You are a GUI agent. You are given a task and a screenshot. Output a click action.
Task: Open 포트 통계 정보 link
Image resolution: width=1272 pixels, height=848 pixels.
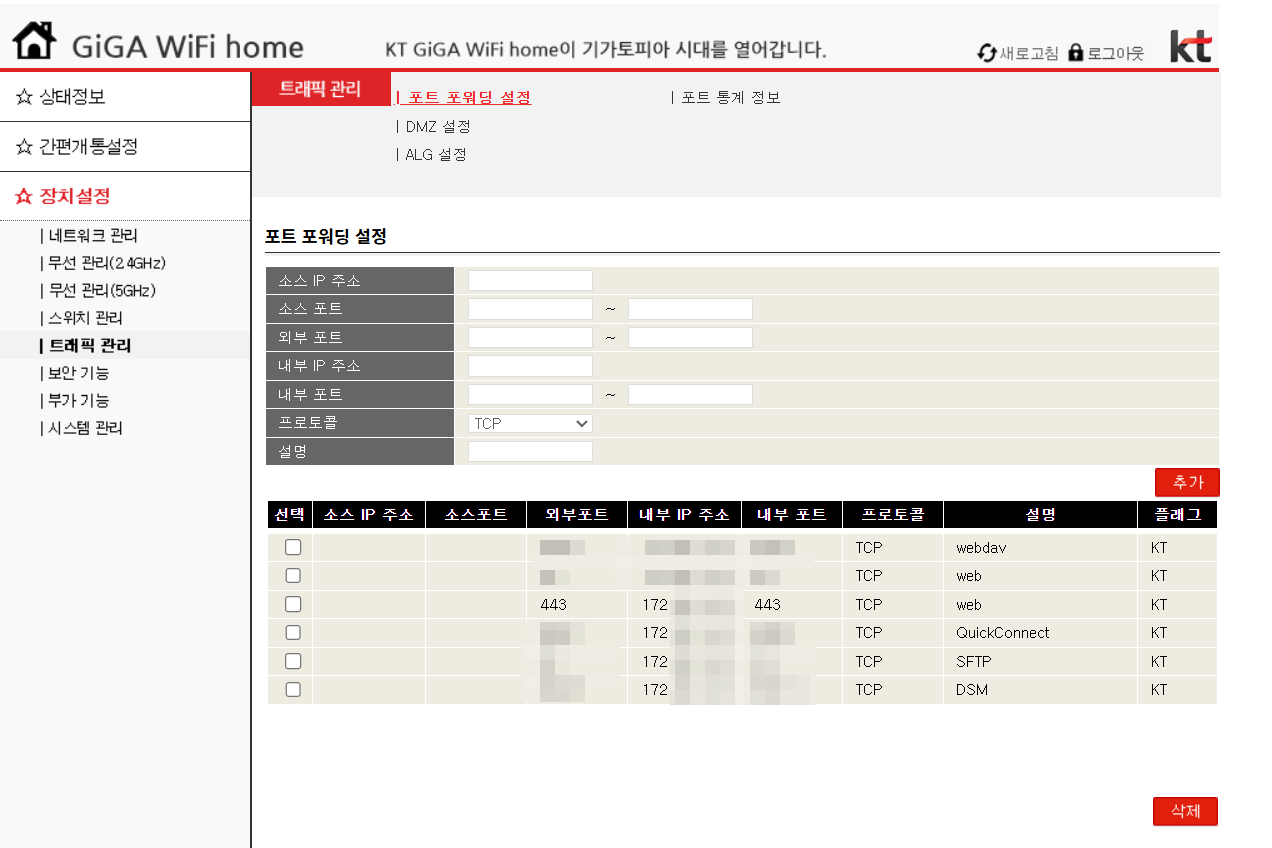pos(730,98)
